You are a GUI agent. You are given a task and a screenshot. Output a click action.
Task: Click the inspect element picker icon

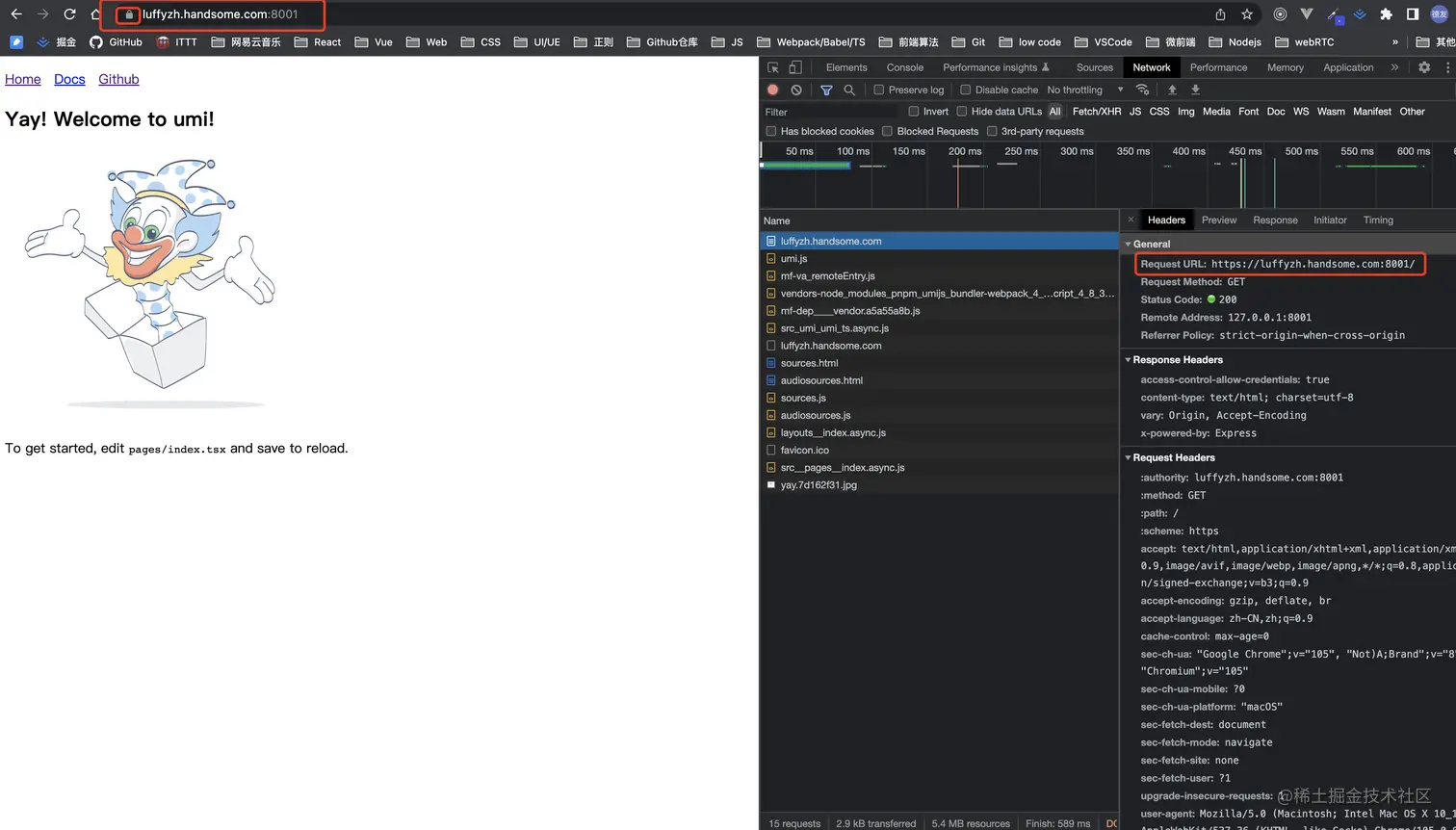[x=772, y=67]
